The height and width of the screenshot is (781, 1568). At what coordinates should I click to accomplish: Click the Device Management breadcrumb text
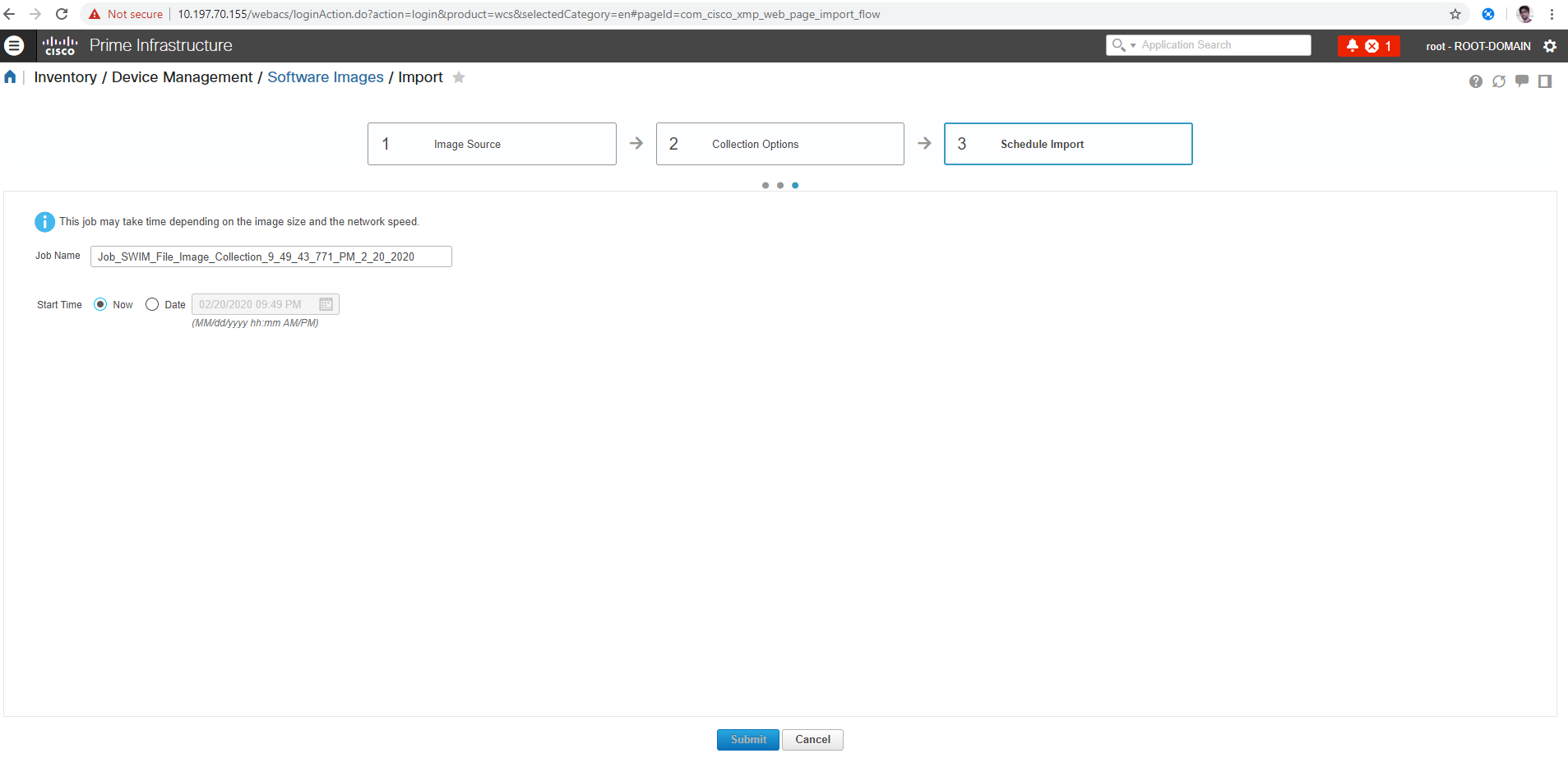[183, 77]
